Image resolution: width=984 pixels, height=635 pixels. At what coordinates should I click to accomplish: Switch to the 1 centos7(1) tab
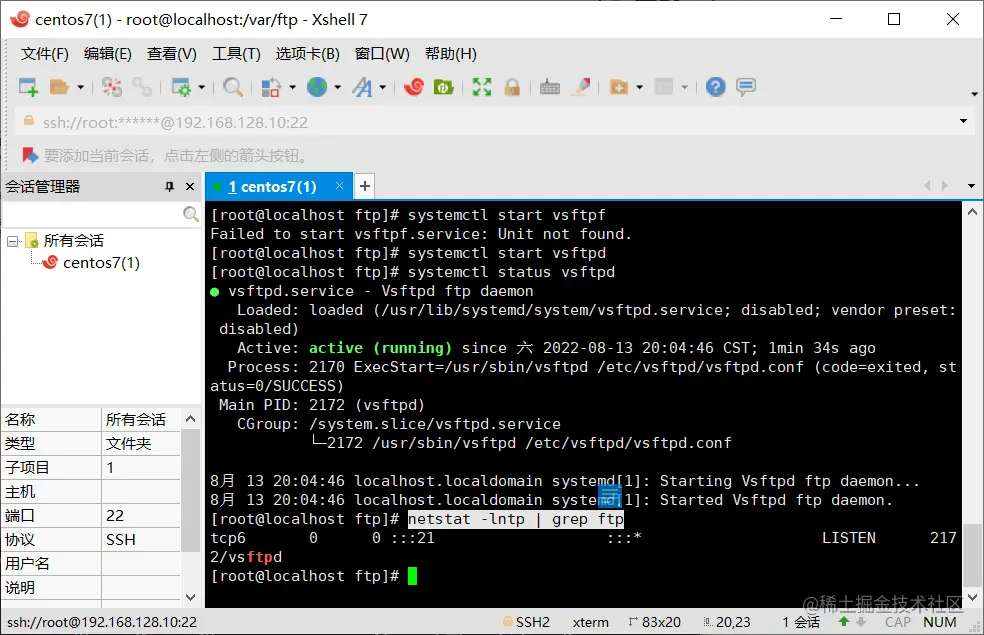click(x=272, y=186)
